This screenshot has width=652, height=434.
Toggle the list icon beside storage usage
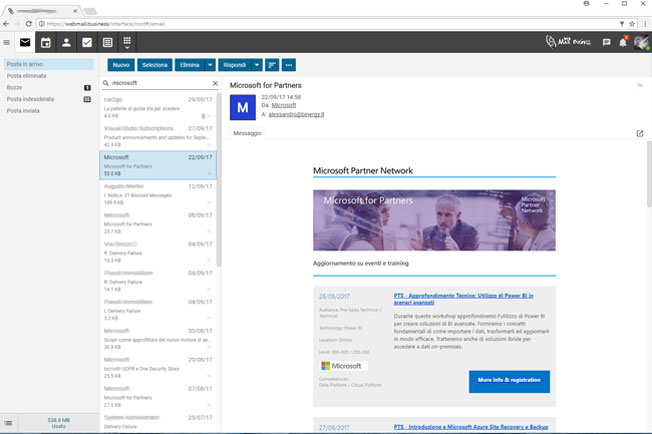point(8,423)
